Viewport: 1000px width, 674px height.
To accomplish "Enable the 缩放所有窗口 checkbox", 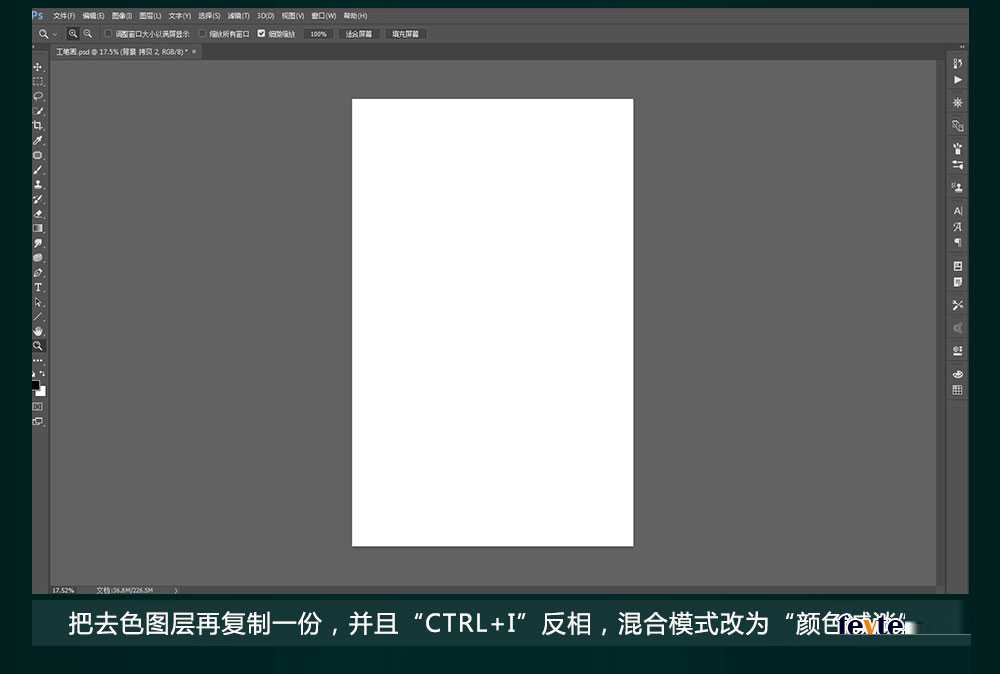I will (202, 33).
